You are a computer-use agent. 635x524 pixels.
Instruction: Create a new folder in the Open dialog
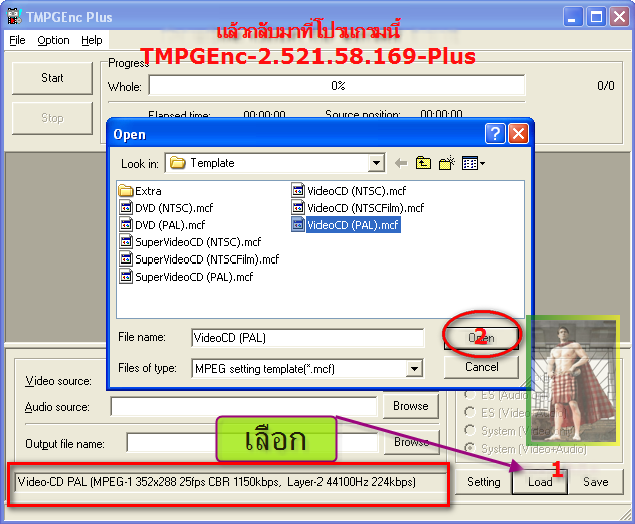click(x=447, y=163)
